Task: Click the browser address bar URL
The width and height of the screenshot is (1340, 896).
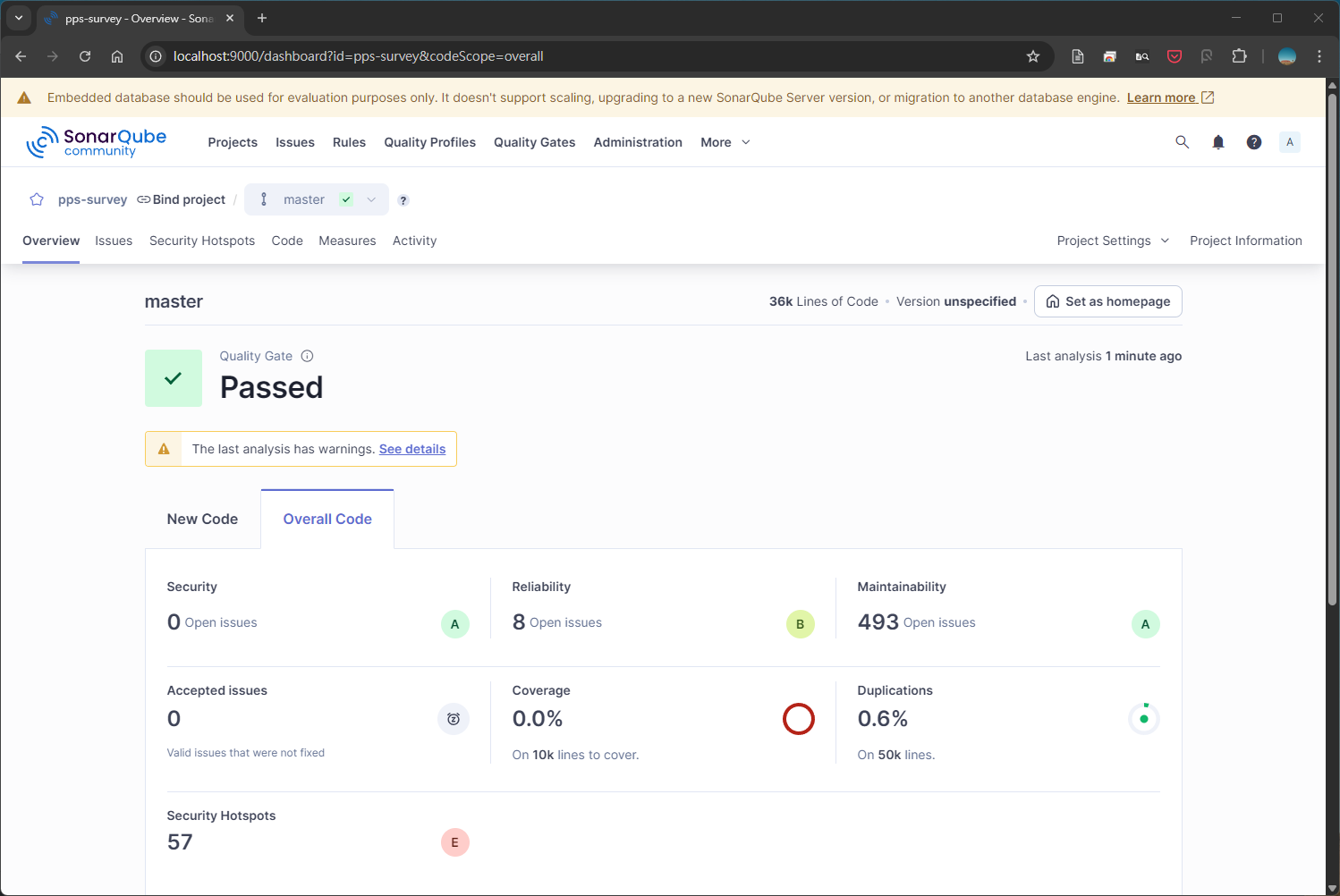Action: tap(358, 56)
